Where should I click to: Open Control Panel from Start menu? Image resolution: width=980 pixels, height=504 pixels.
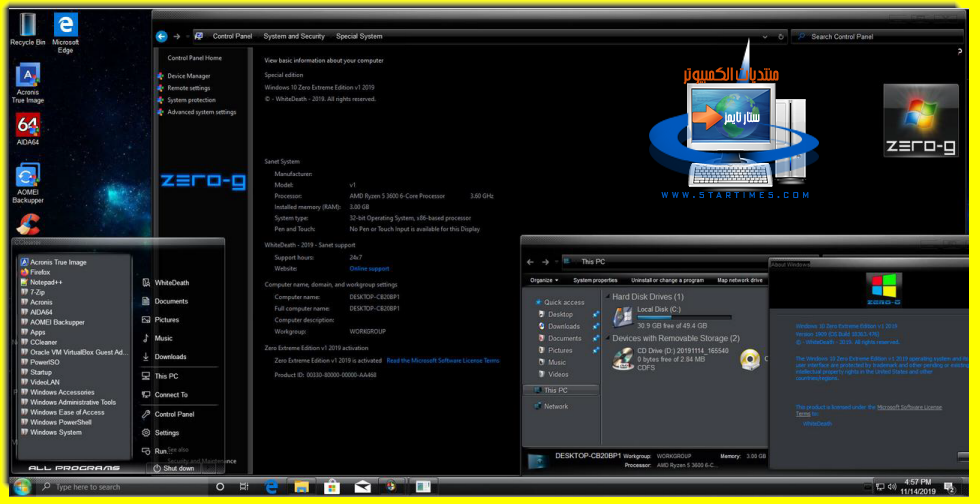pos(174,414)
